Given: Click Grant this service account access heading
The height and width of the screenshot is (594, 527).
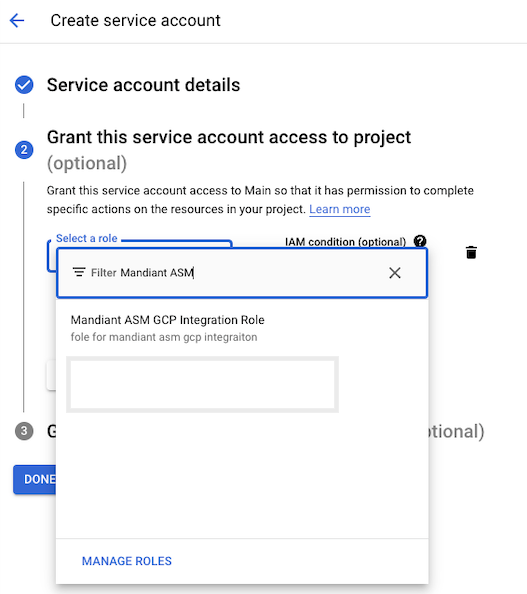Looking at the screenshot, I should (x=229, y=137).
